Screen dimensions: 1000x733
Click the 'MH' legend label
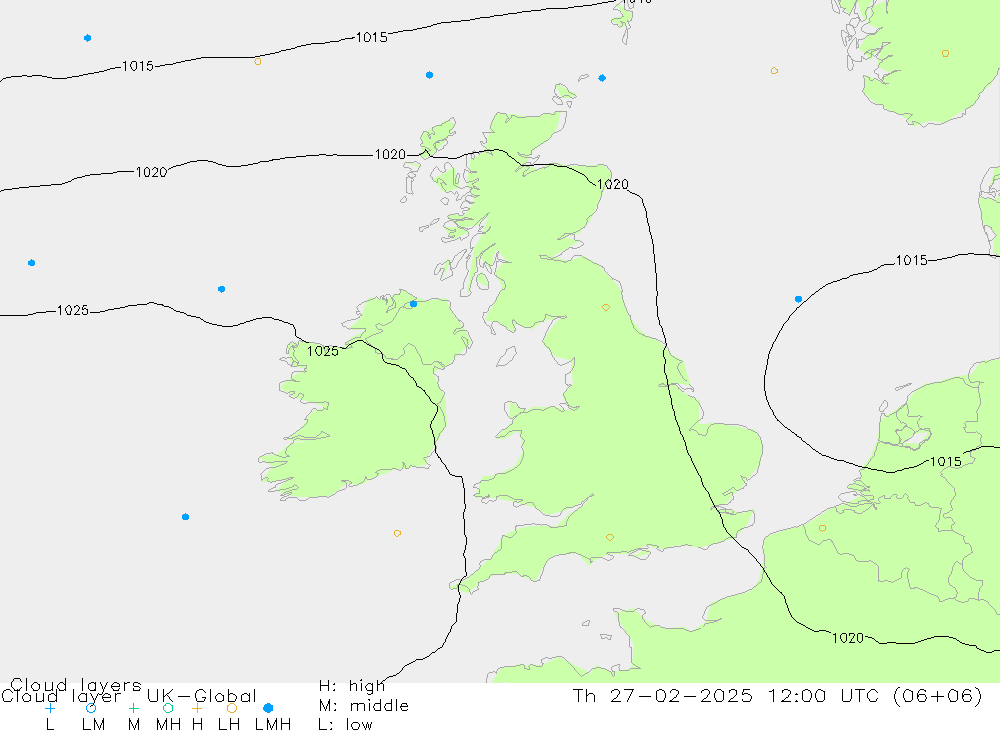(168, 725)
